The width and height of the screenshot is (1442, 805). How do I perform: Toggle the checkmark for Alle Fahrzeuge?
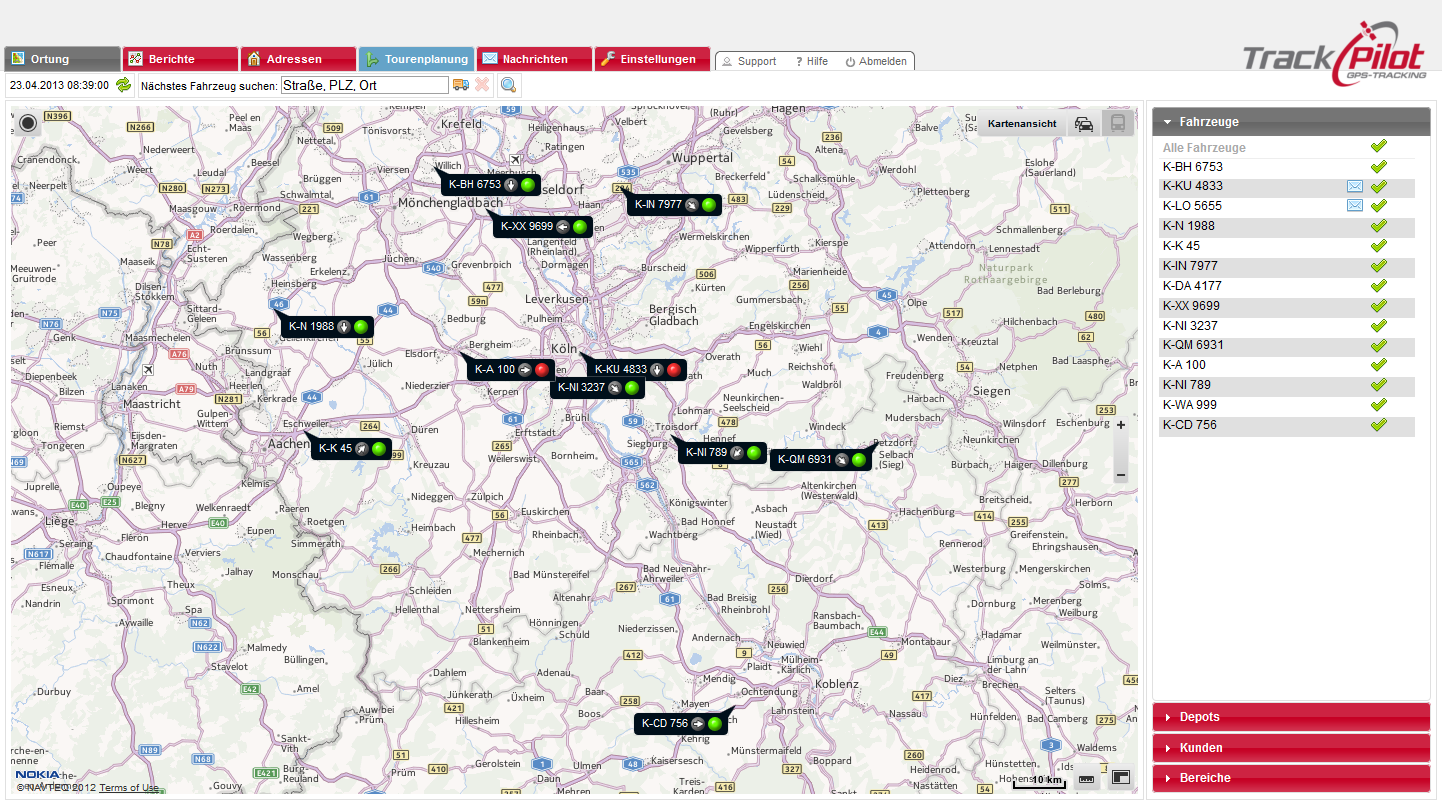pyautogui.click(x=1378, y=147)
